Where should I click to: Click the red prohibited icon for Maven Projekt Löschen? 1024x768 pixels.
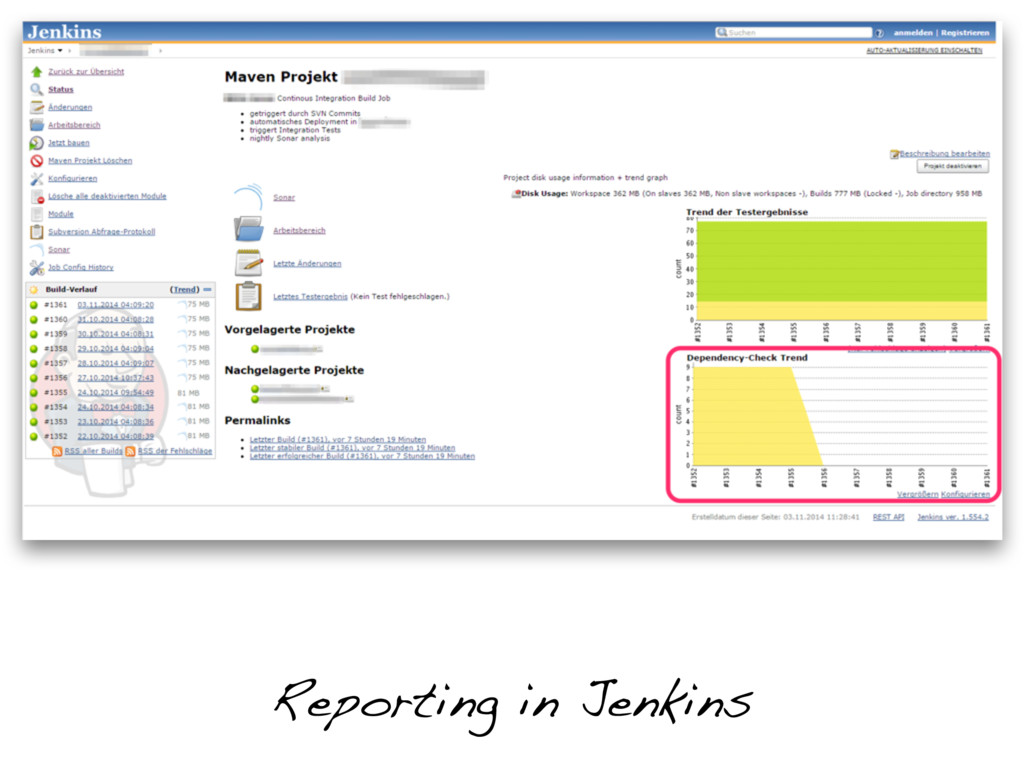click(37, 161)
